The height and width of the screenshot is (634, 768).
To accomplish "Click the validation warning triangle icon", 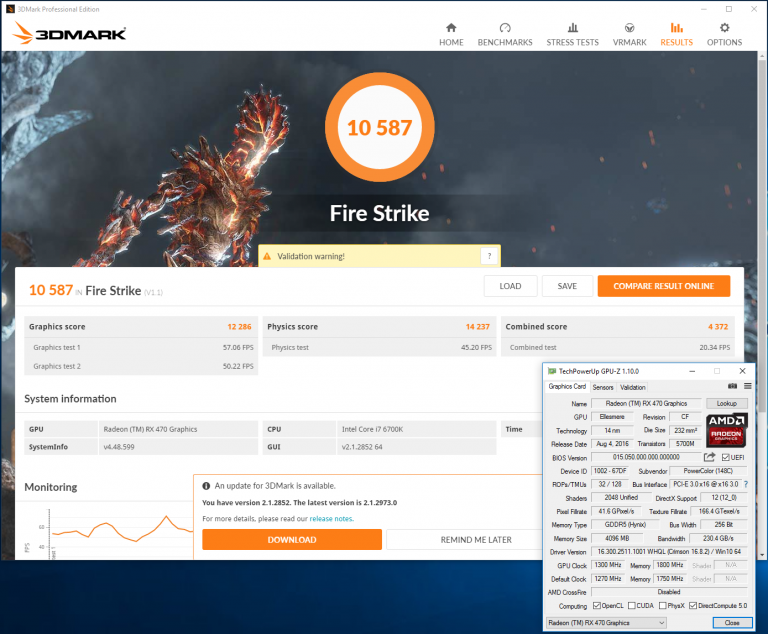I will tap(267, 256).
